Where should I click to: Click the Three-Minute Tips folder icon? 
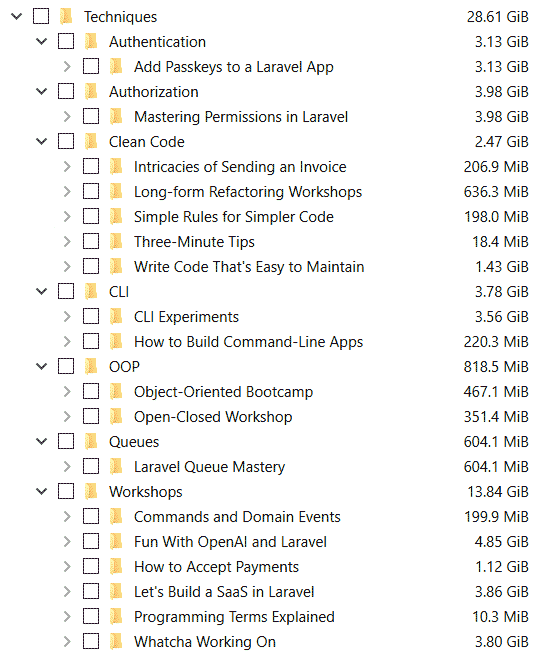pos(116,242)
